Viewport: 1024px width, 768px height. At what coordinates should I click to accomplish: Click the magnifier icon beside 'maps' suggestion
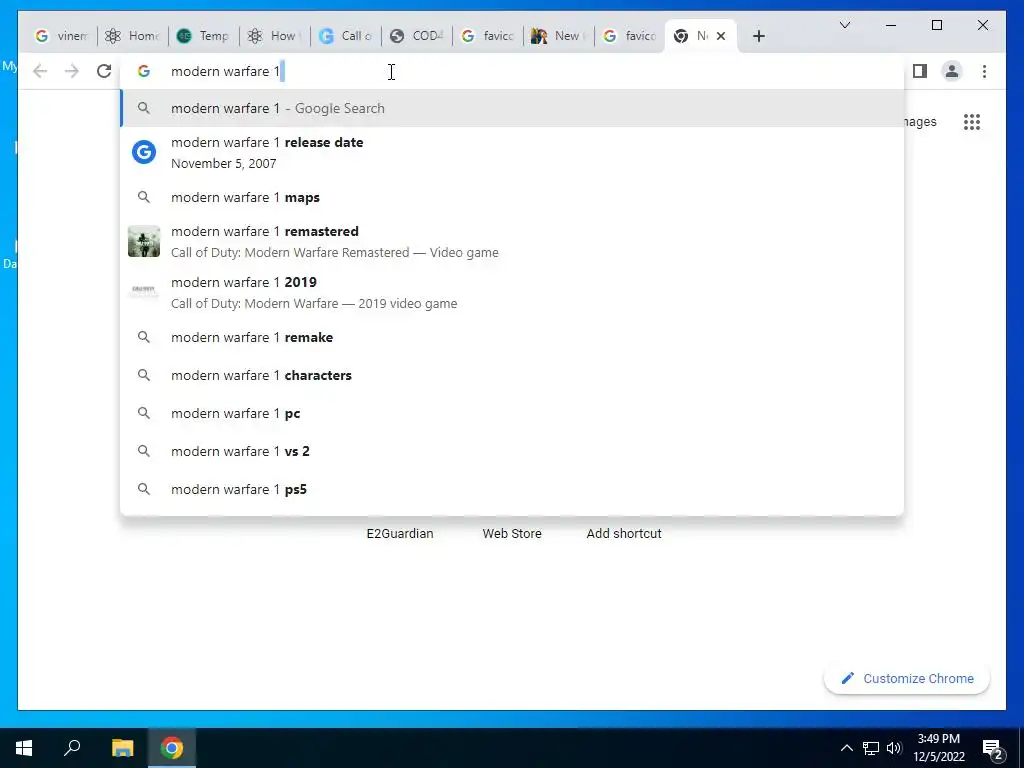[x=144, y=197]
